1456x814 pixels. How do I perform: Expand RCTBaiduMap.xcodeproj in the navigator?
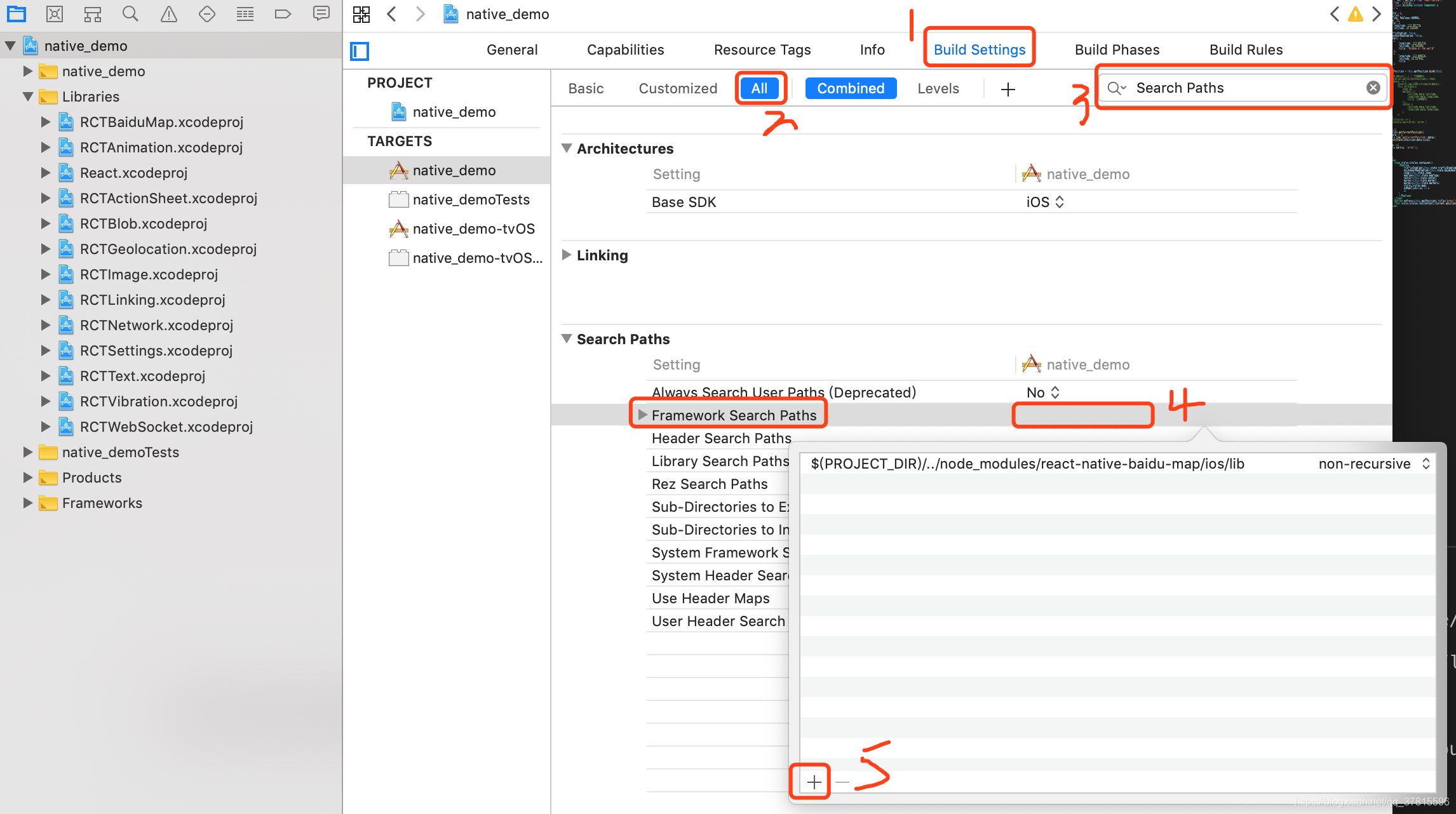[x=45, y=122]
